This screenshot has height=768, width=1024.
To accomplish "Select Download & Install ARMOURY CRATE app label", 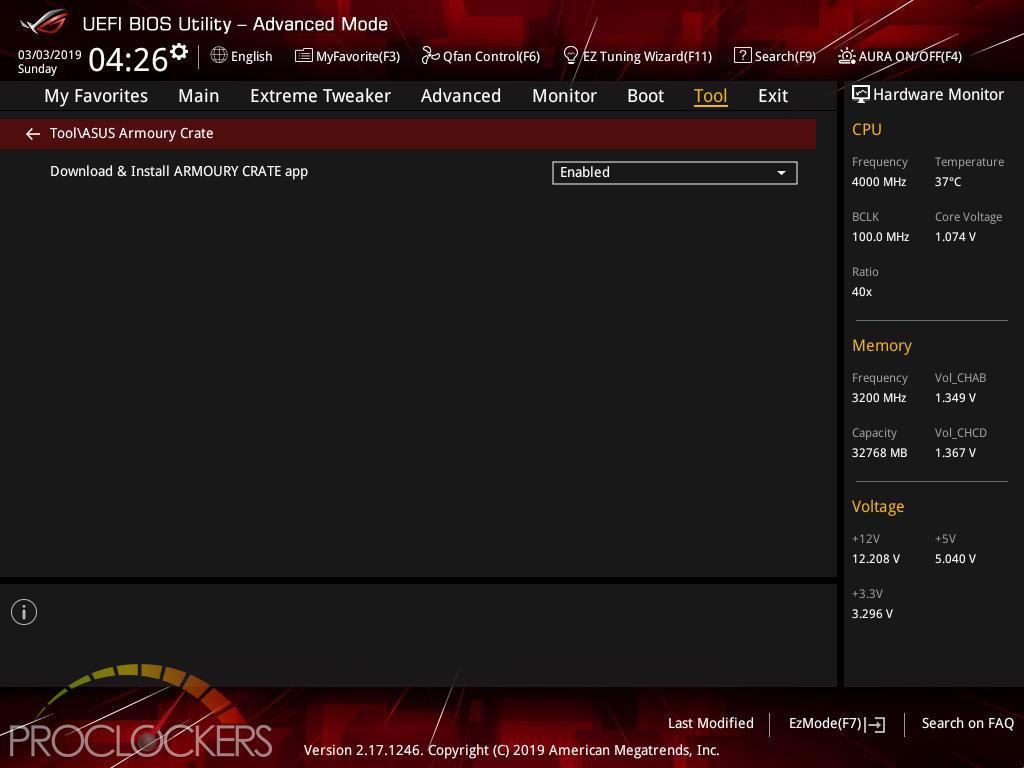I will [179, 171].
